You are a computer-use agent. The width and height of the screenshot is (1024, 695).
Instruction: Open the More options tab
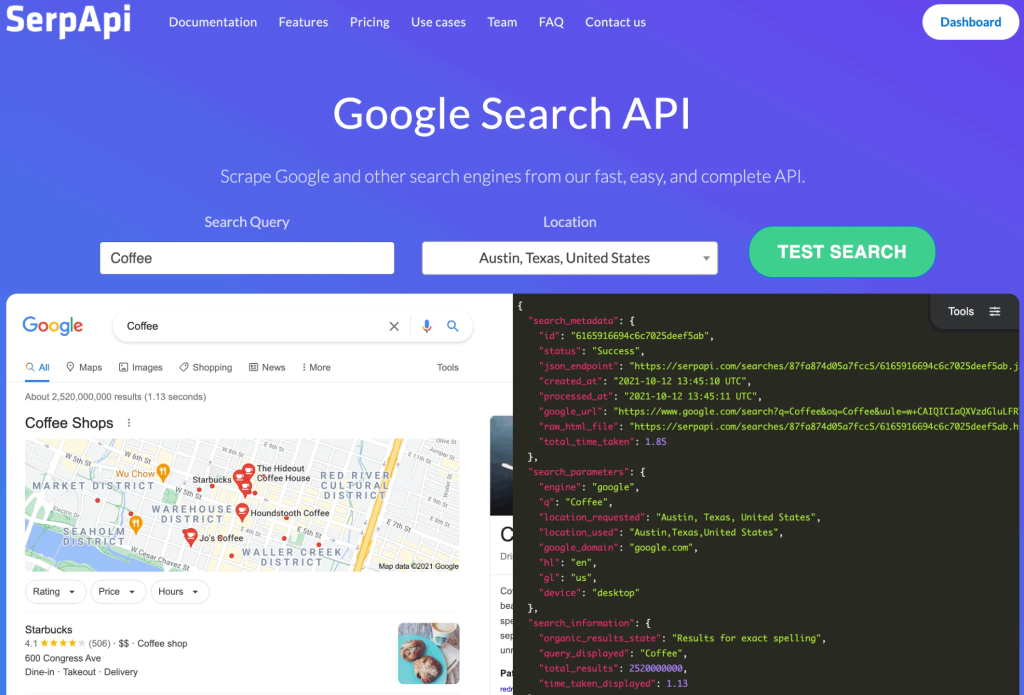click(x=316, y=367)
